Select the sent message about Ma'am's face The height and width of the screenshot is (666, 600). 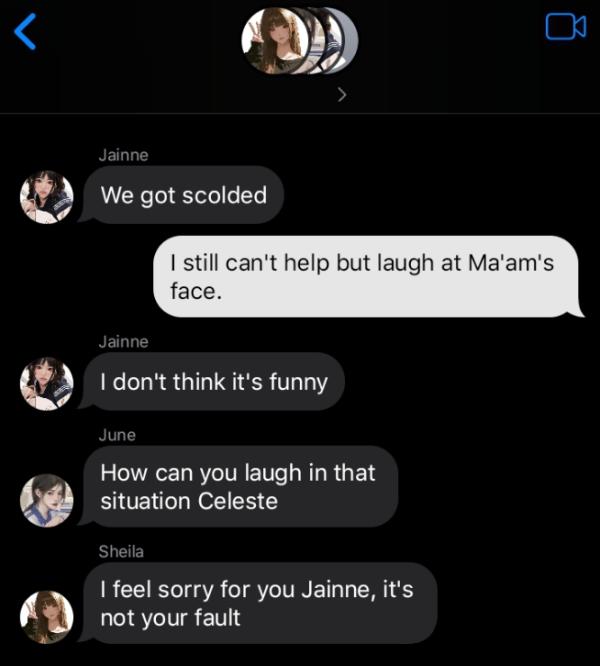pos(367,277)
